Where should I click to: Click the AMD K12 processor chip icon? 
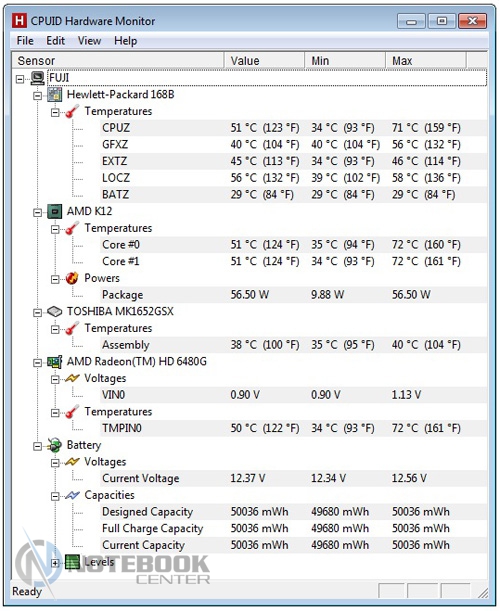pos(55,212)
